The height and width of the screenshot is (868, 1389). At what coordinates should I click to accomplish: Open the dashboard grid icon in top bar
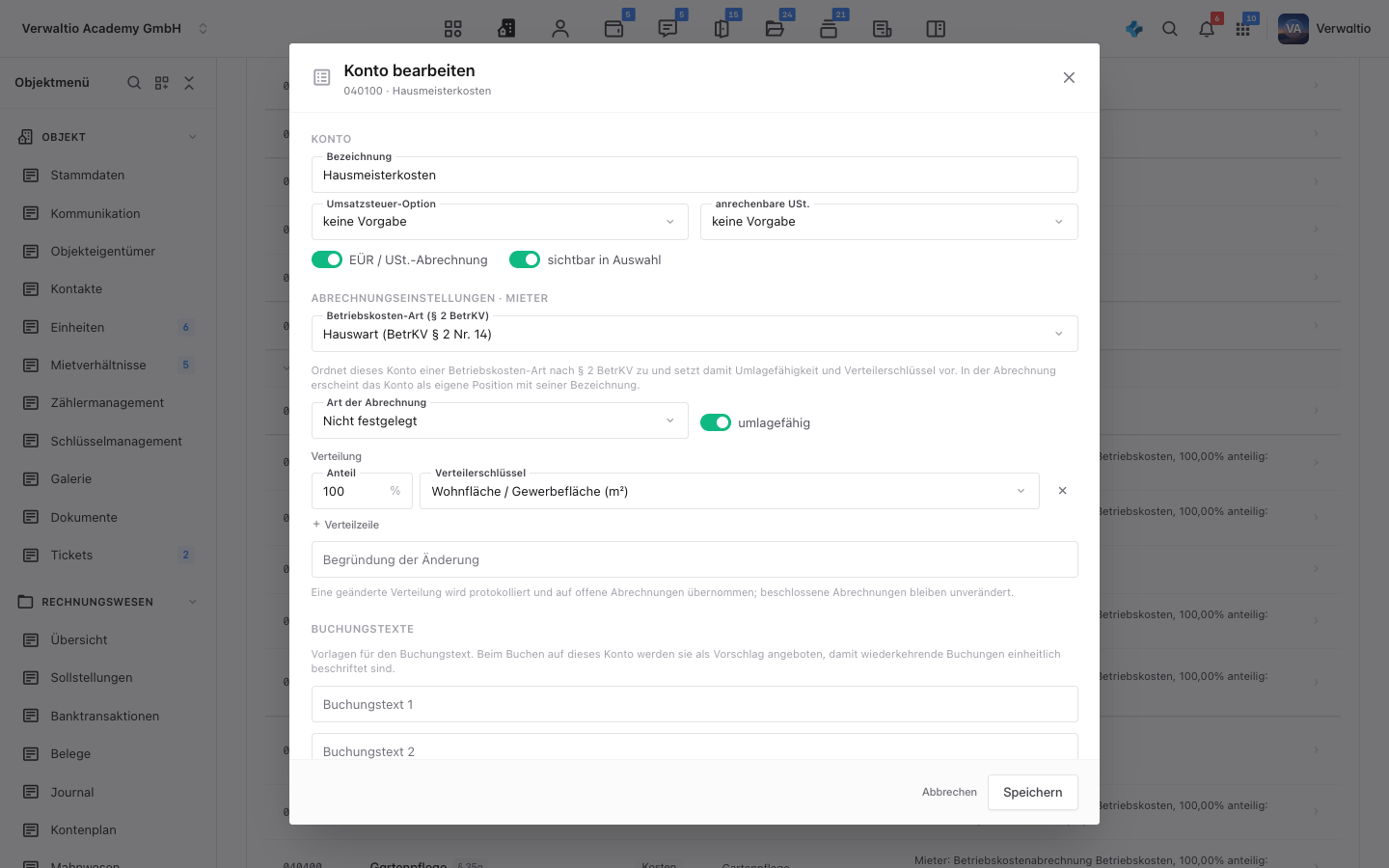[x=453, y=29]
